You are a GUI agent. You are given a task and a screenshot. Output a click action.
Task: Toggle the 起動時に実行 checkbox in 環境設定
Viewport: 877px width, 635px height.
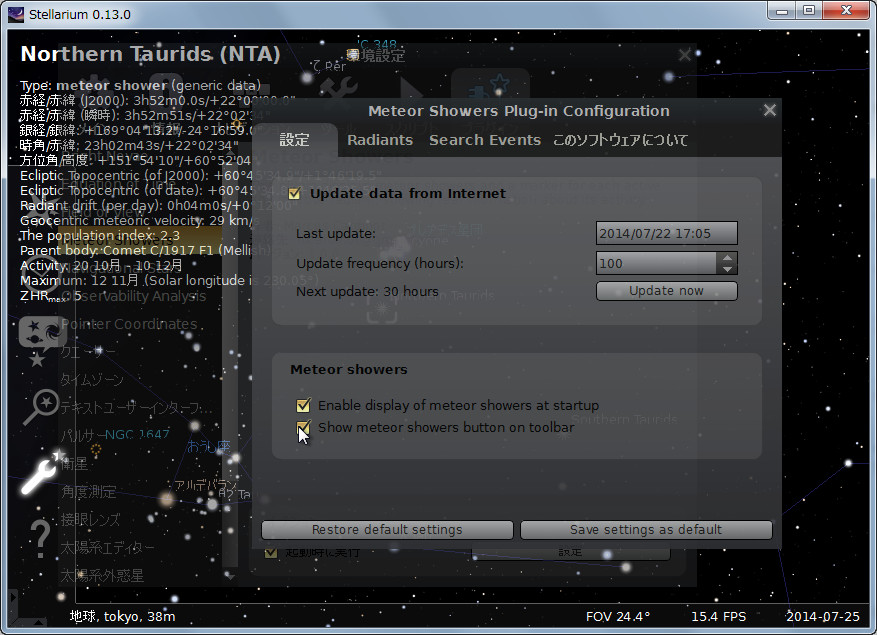[x=271, y=552]
